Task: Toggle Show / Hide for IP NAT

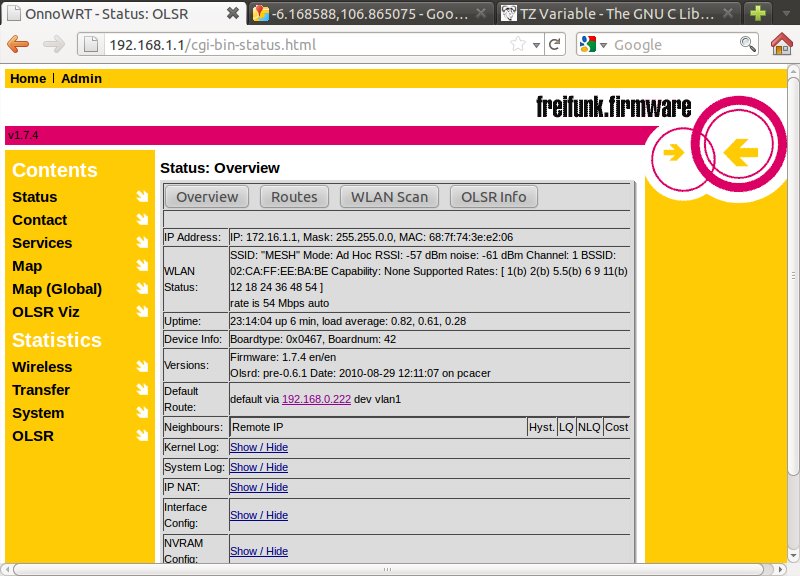Action: [258, 487]
